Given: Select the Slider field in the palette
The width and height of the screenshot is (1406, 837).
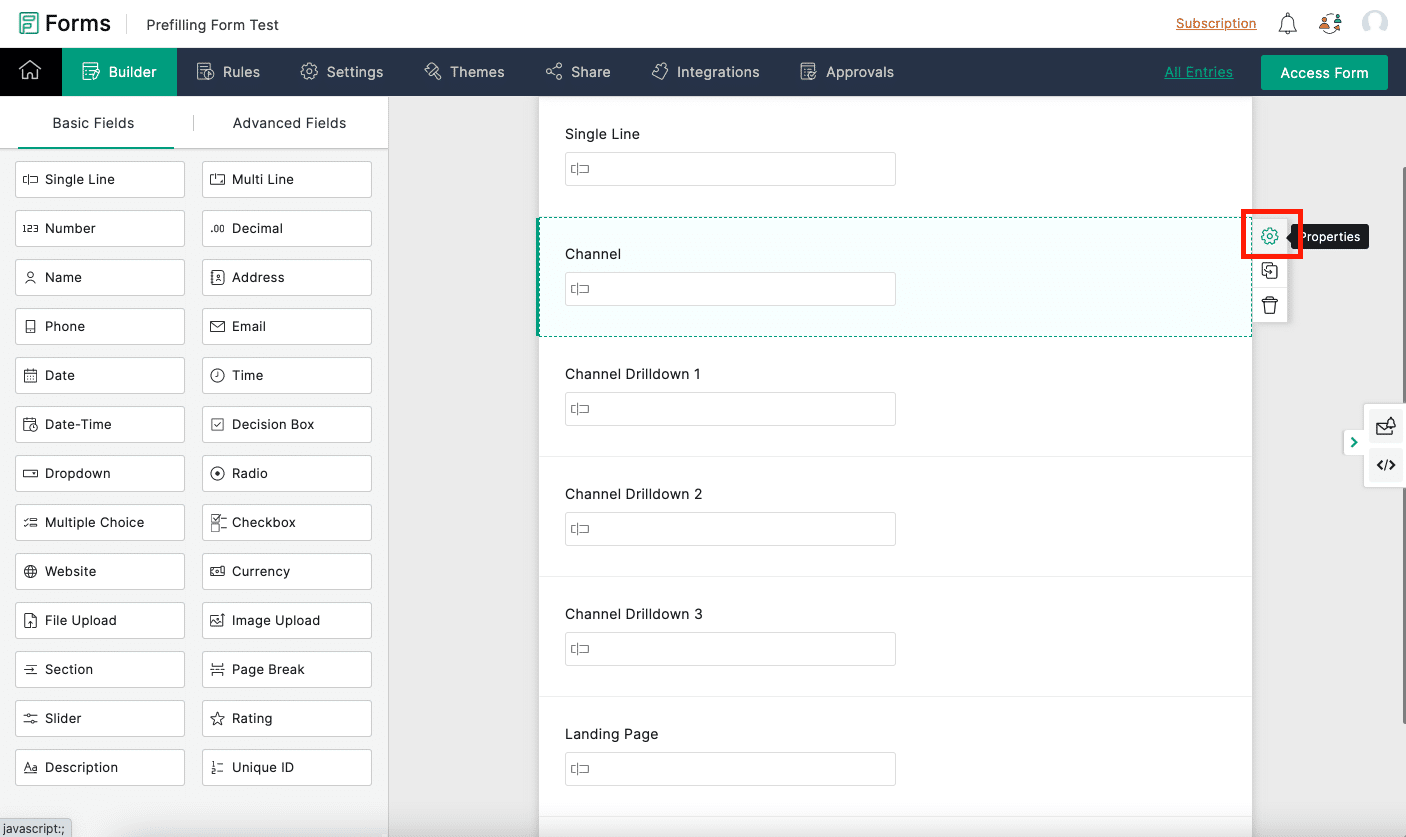Looking at the screenshot, I should tap(99, 718).
